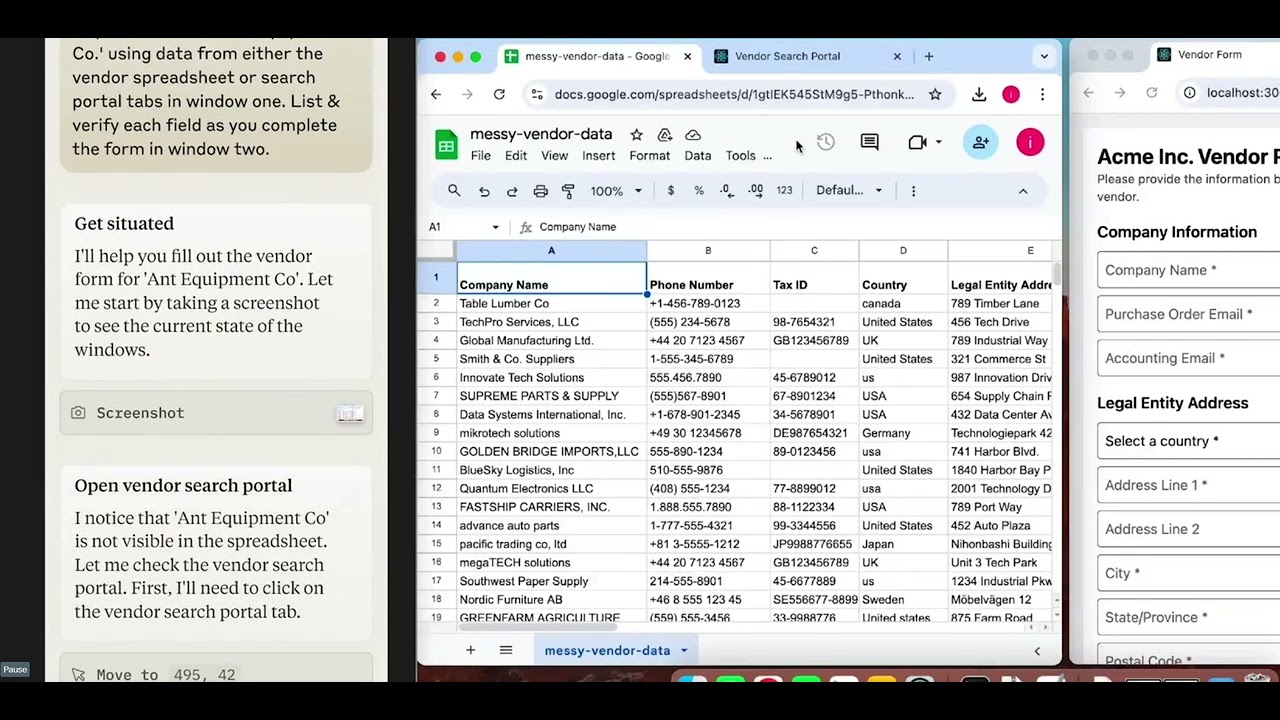
Task: Switch to Vendor Search Portal tab
Action: [787, 56]
